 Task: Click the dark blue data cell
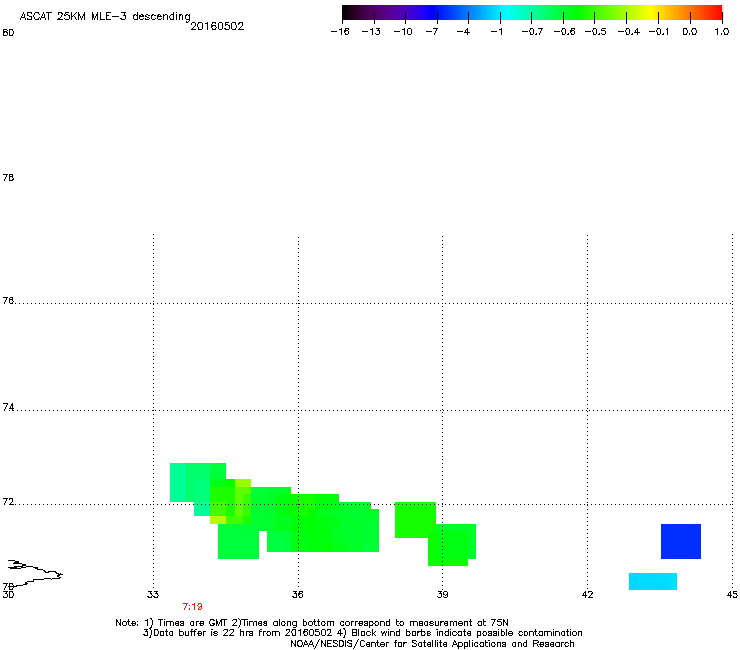(x=681, y=541)
